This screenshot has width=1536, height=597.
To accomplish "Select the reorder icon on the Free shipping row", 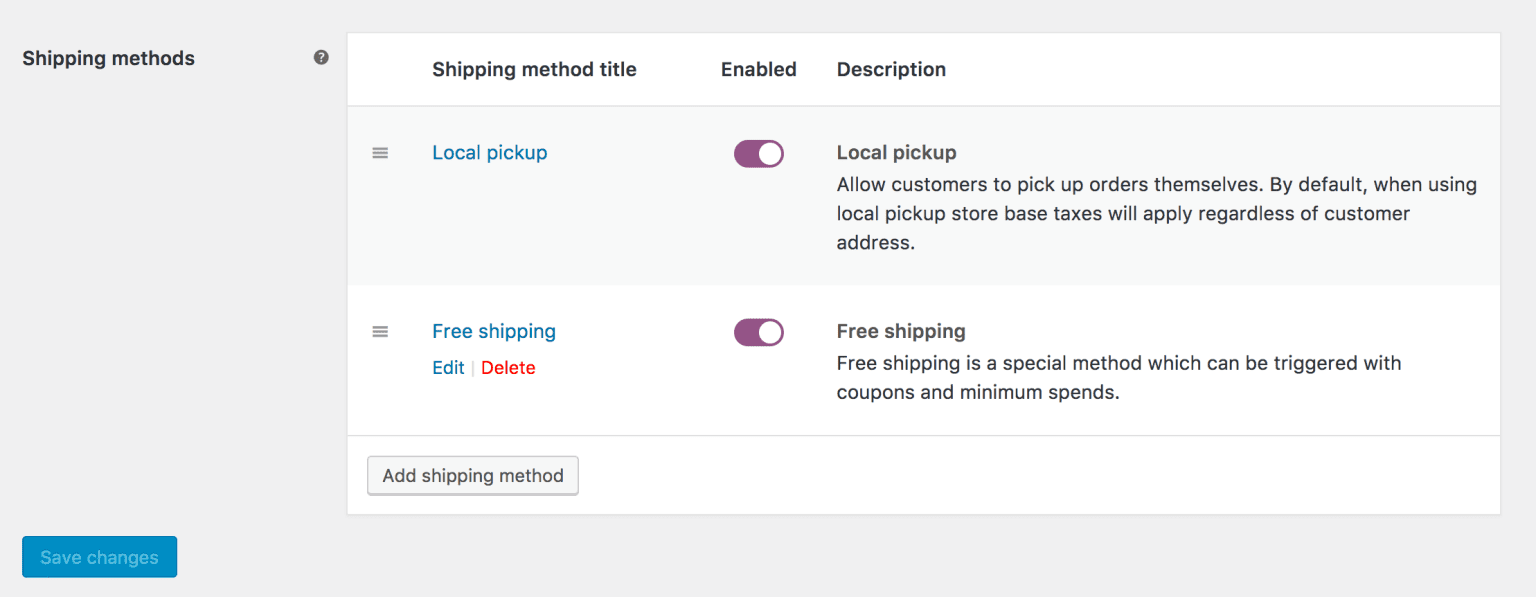I will coord(380,331).
